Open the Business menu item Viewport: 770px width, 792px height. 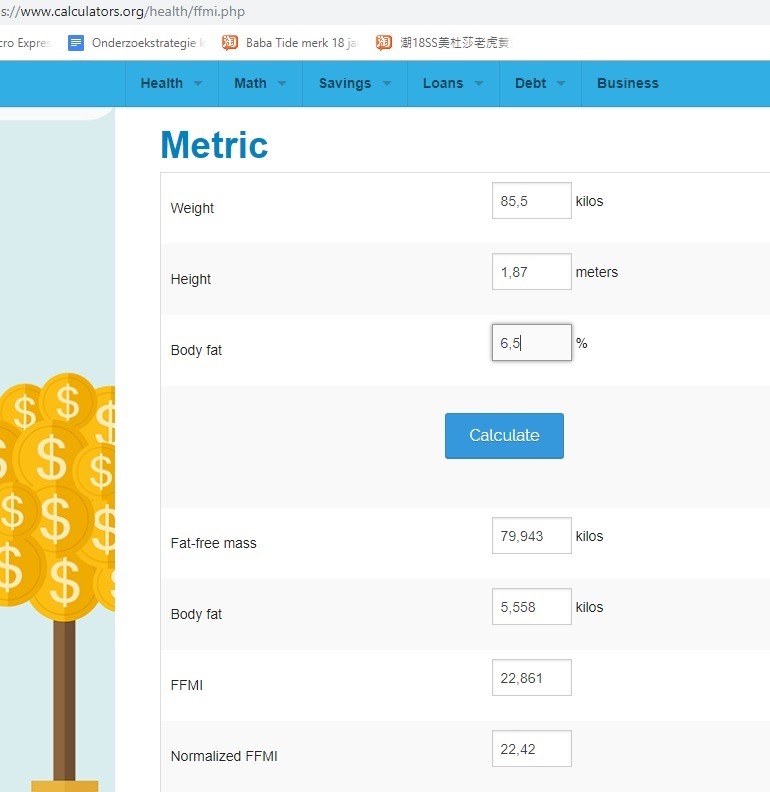click(627, 84)
